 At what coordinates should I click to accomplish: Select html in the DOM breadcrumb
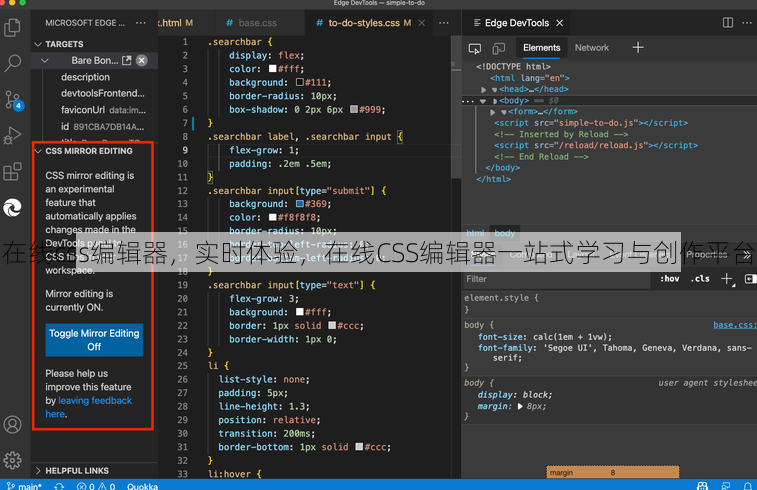tap(475, 233)
